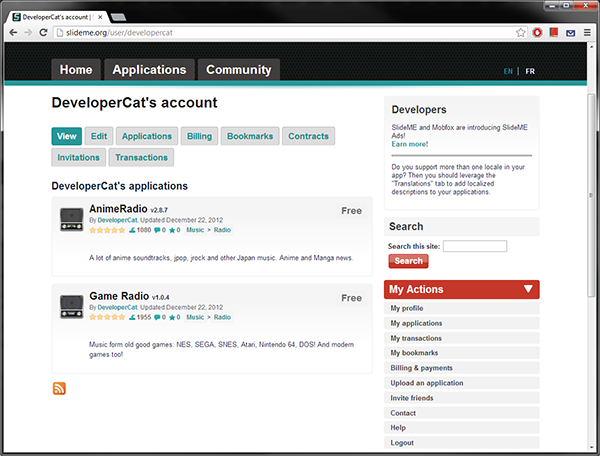The image size is (600, 456).
Task: Select the Billing account tab
Action: coord(199,136)
